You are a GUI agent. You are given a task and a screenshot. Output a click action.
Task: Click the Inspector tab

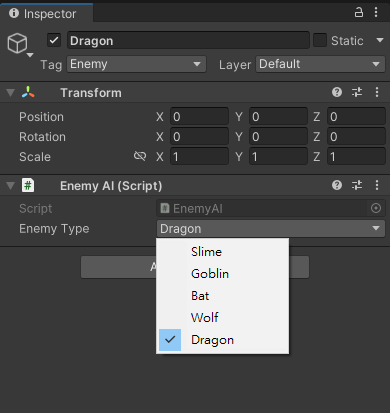[46, 13]
